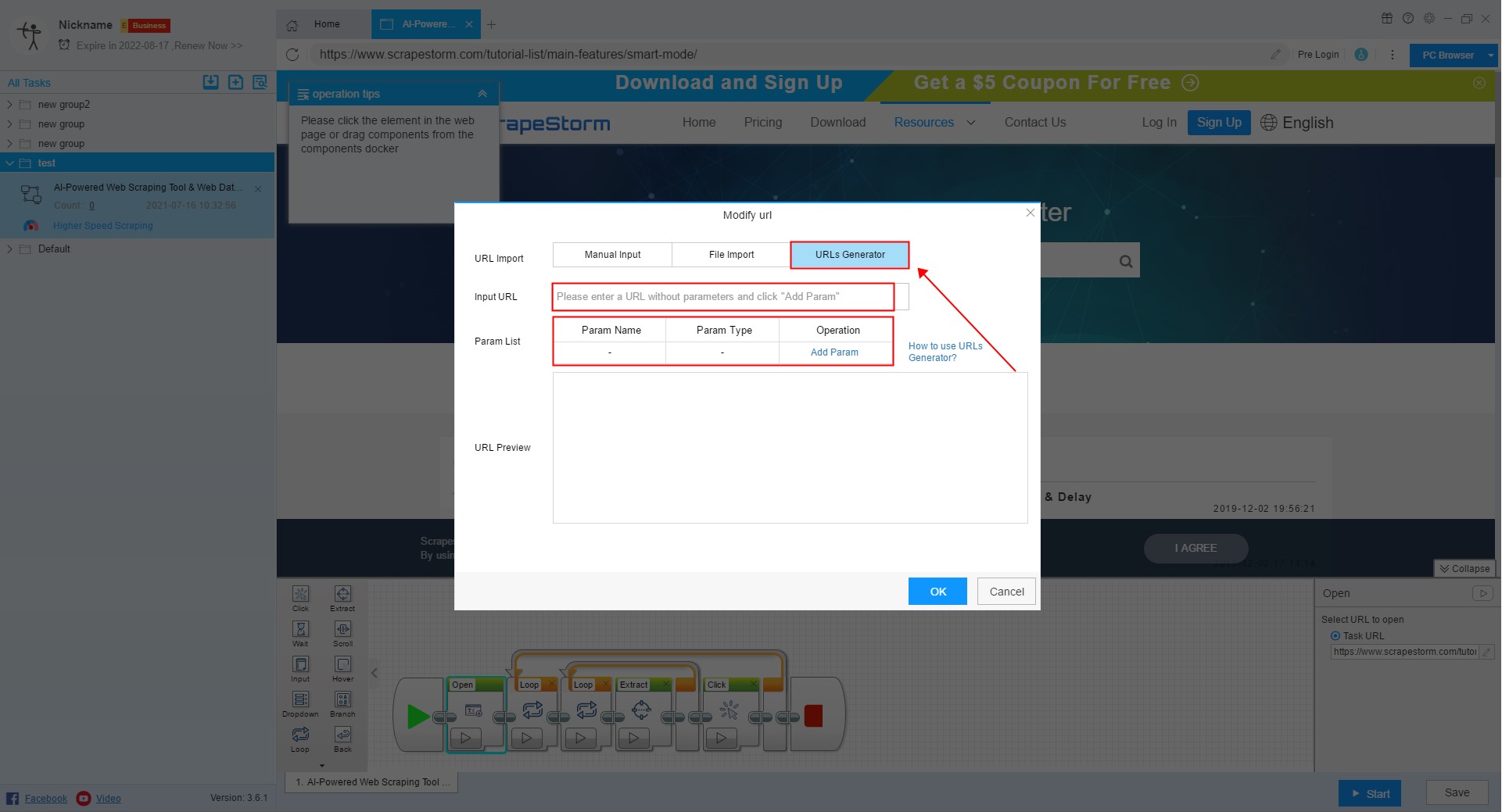
Task: Open How to use URLs Generator link
Action: click(x=945, y=352)
